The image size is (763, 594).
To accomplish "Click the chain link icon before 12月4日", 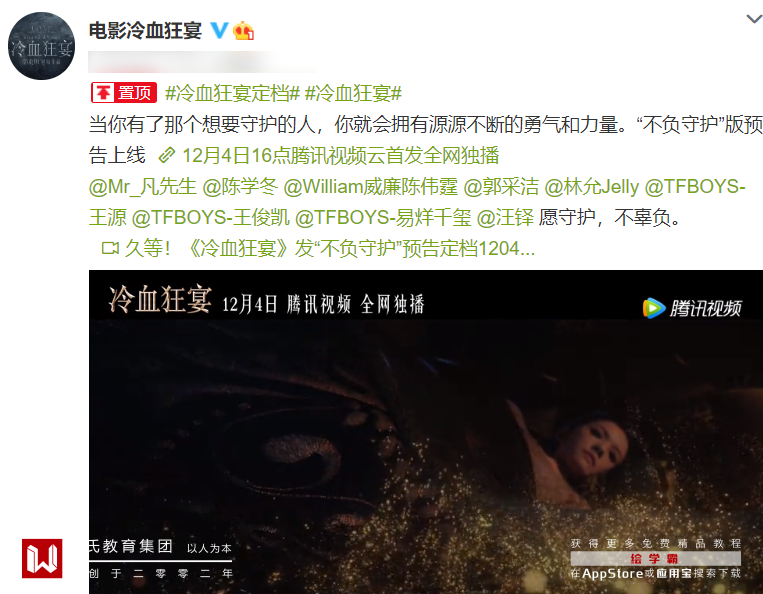I will click(166, 156).
